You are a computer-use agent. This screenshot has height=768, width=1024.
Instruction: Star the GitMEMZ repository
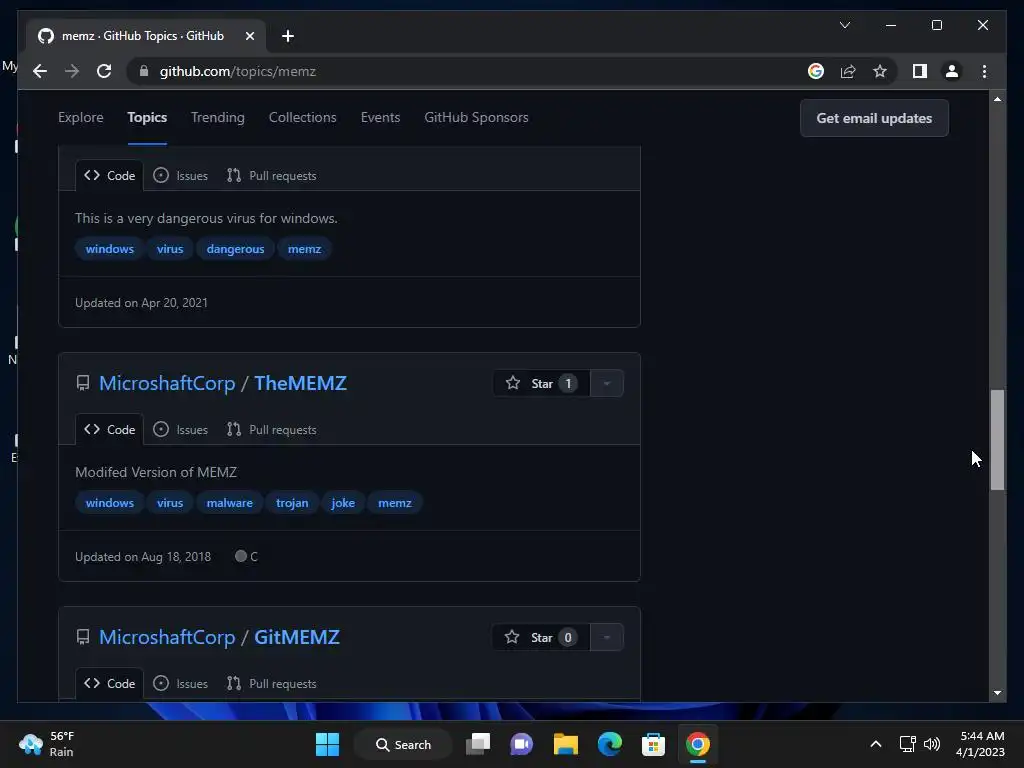(541, 637)
